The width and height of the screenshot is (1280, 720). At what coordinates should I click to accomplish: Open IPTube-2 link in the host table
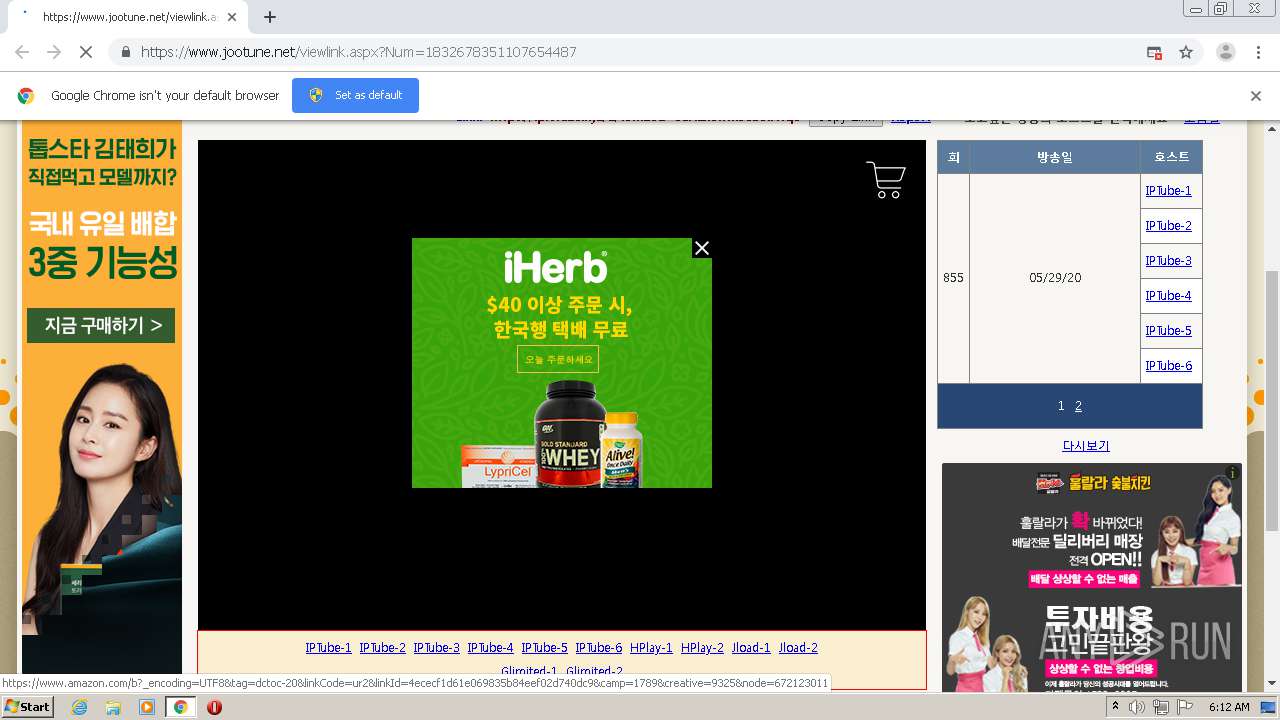(x=1168, y=226)
